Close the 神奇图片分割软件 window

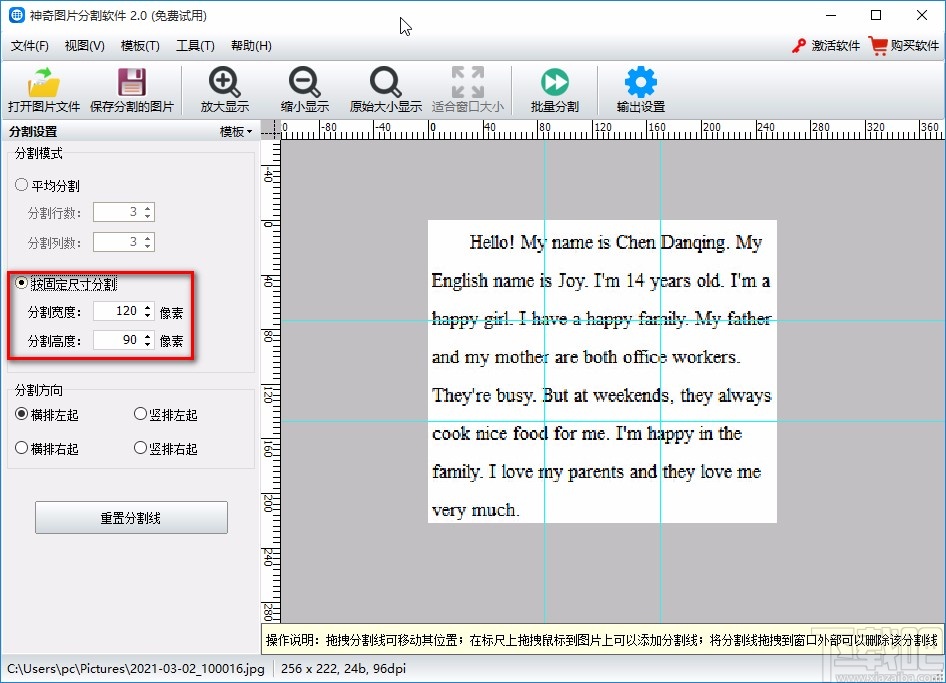coord(922,15)
